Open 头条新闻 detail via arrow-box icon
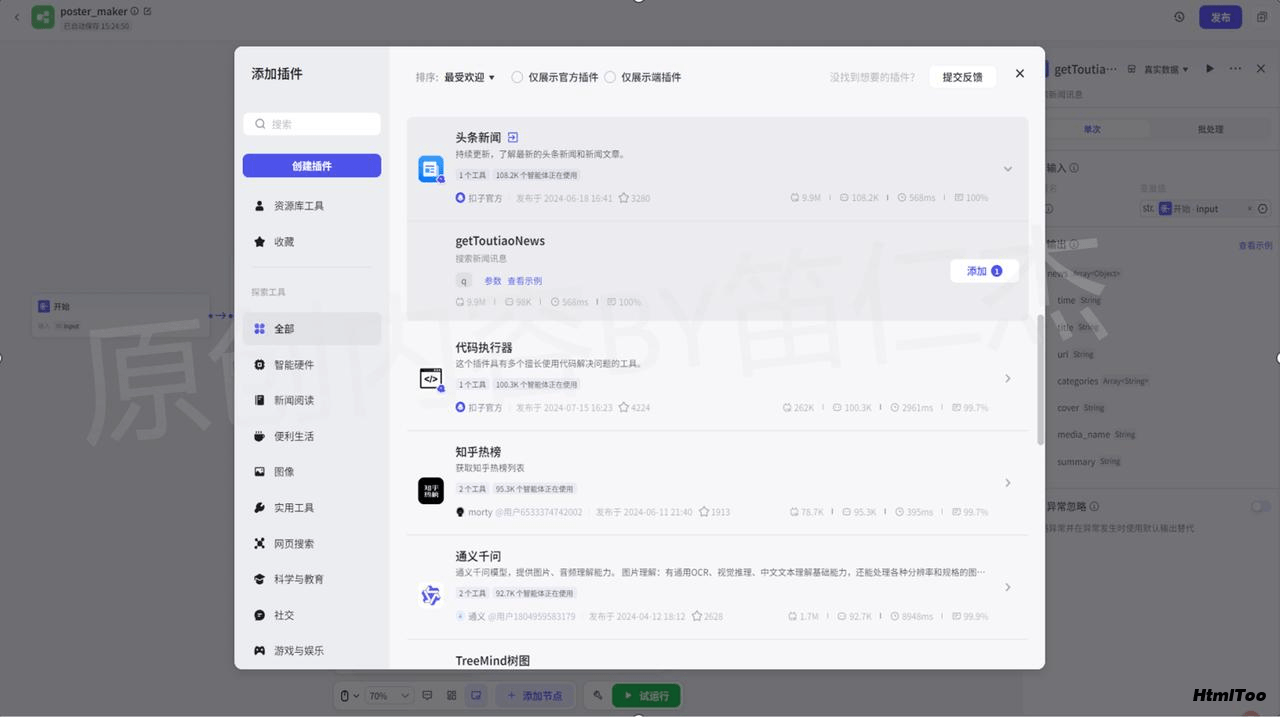Screen dimensions: 1280x717 (x=513, y=137)
